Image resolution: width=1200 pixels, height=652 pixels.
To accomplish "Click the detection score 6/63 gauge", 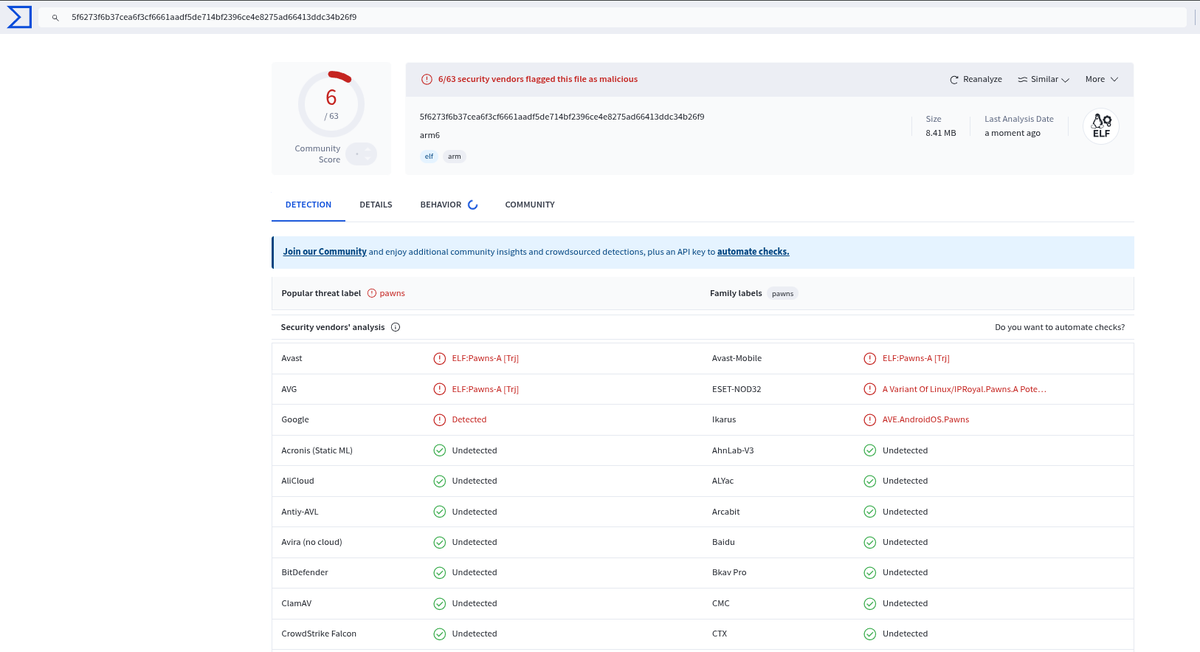I will click(x=331, y=104).
